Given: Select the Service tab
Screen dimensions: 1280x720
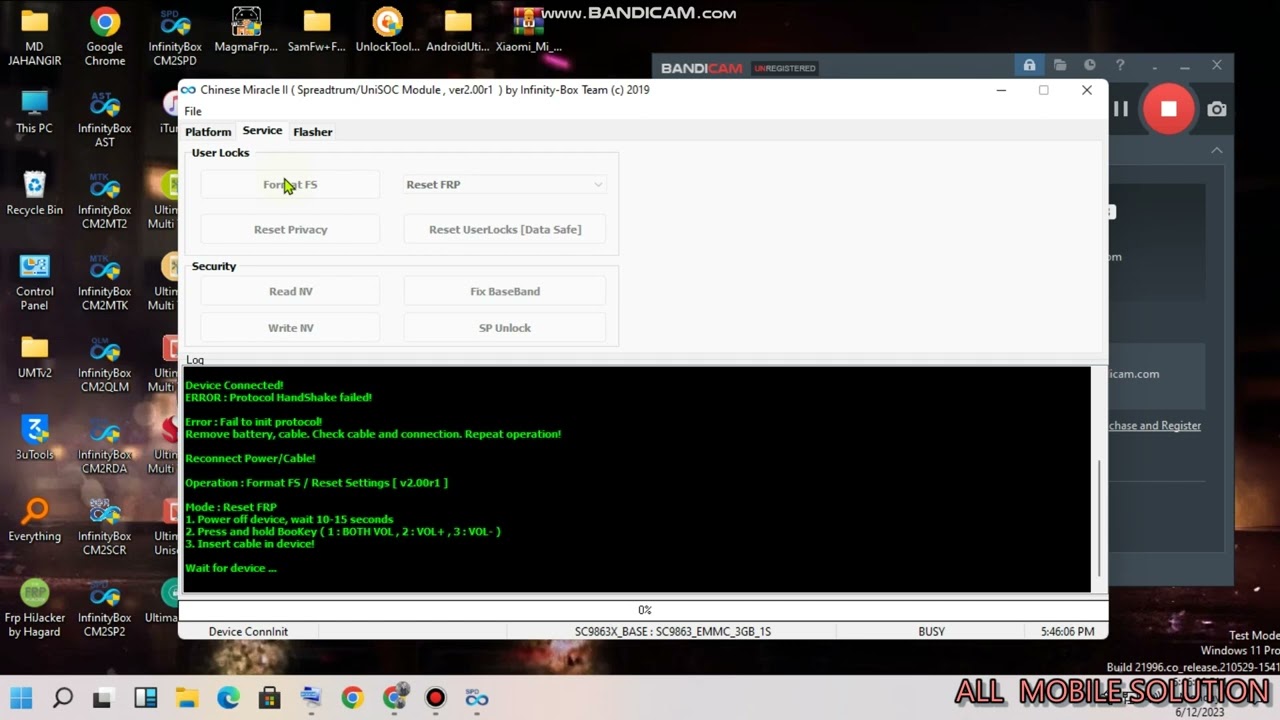Looking at the screenshot, I should coord(262,131).
